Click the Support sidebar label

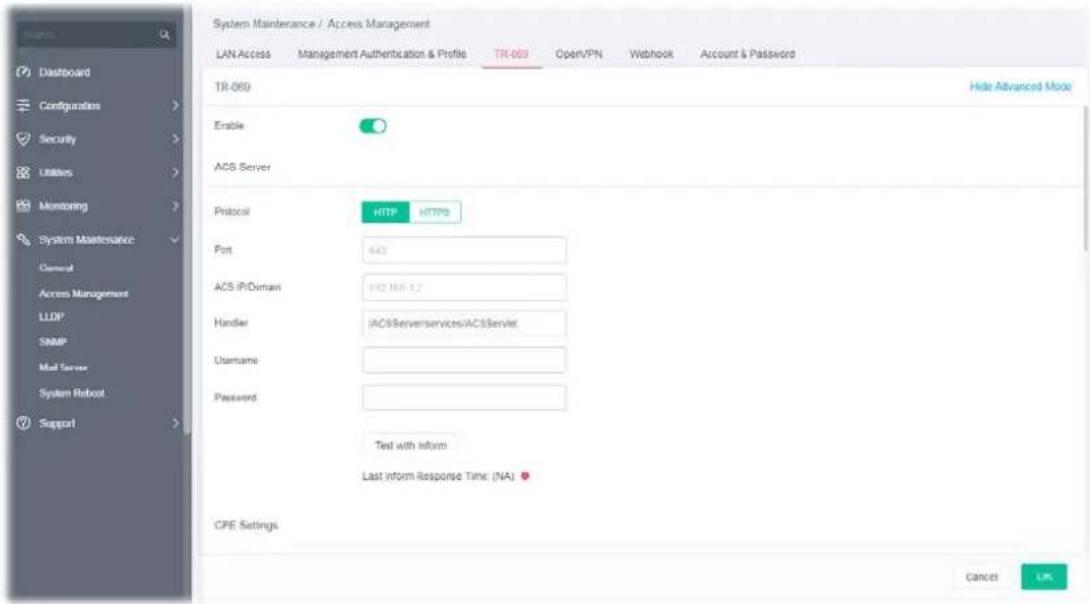click(57, 423)
